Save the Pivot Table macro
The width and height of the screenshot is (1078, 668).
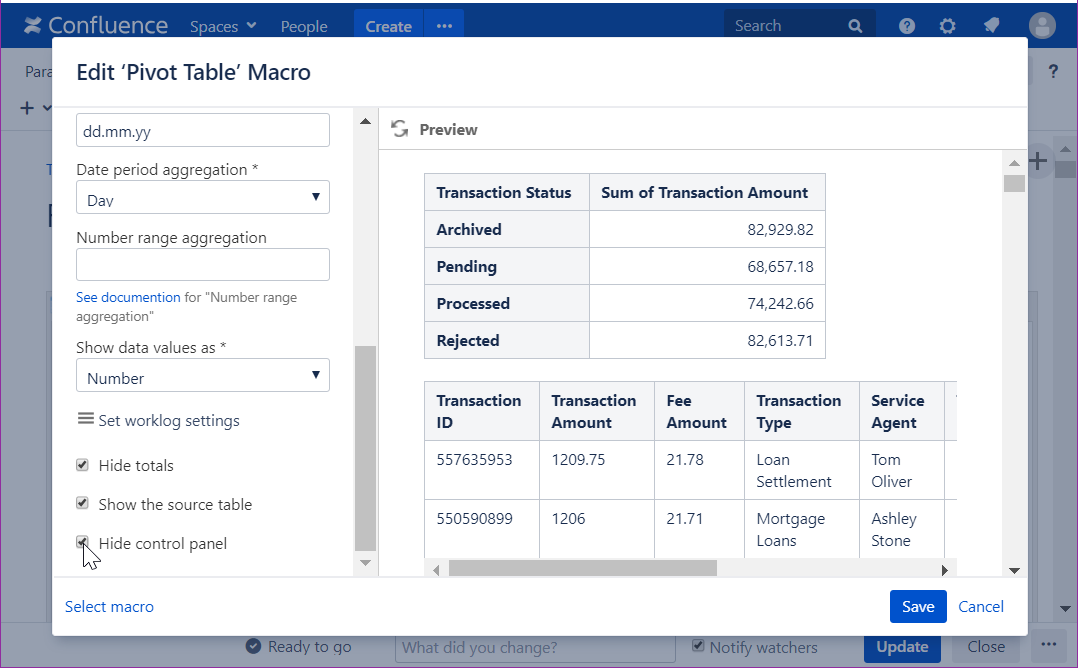click(x=917, y=606)
